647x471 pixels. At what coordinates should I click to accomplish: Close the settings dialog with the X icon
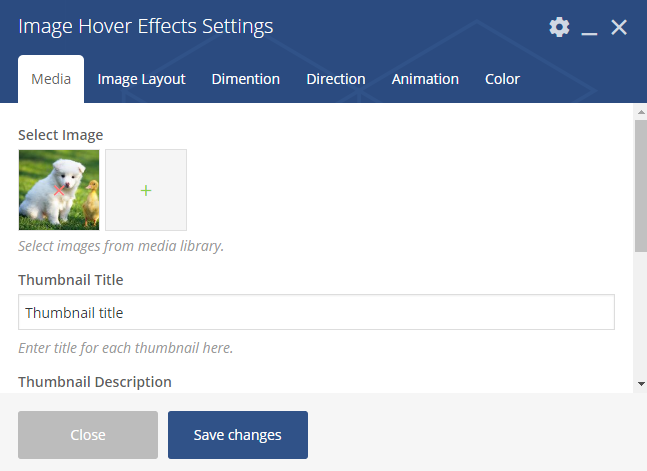(x=619, y=27)
